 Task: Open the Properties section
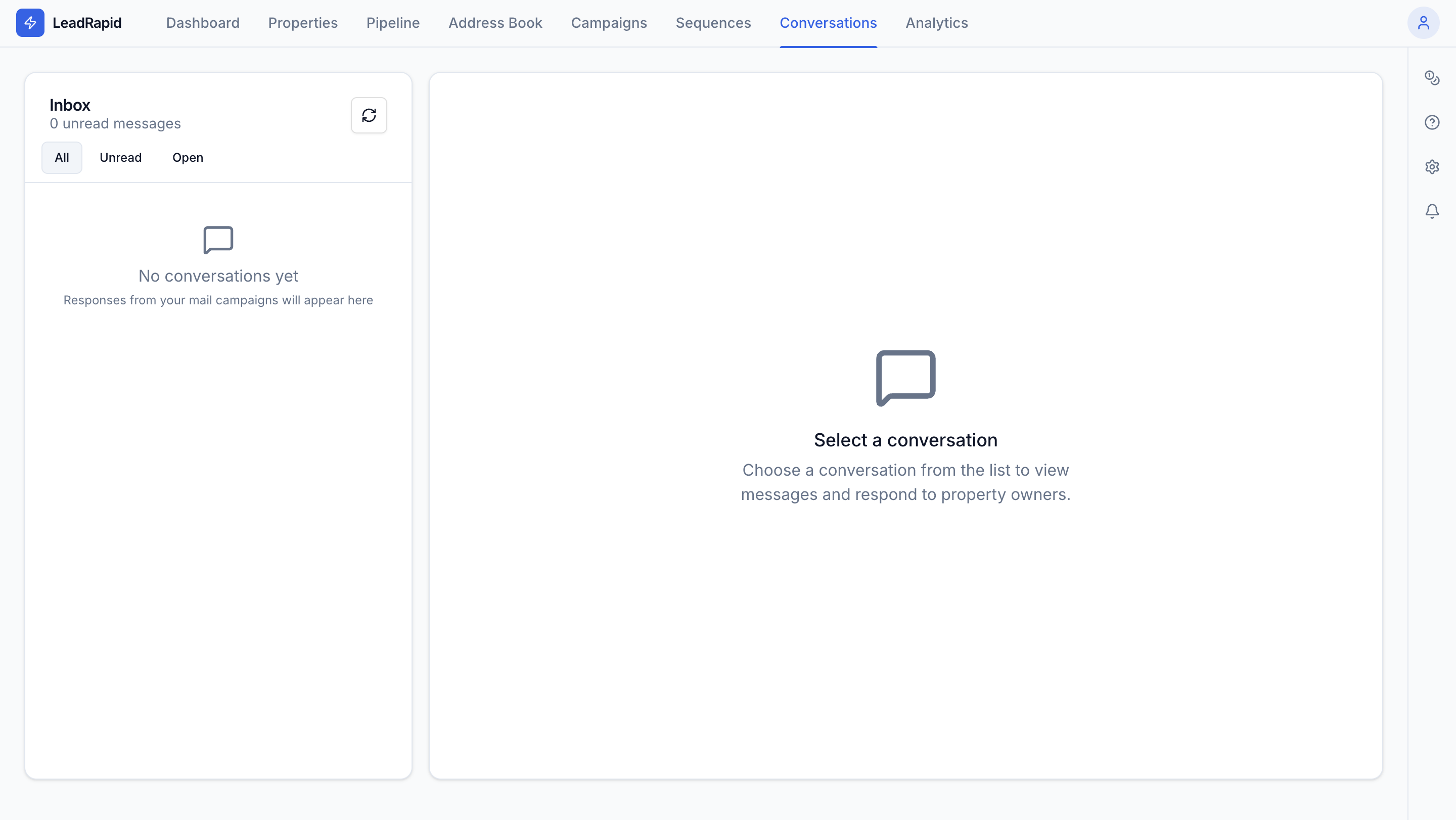[303, 23]
